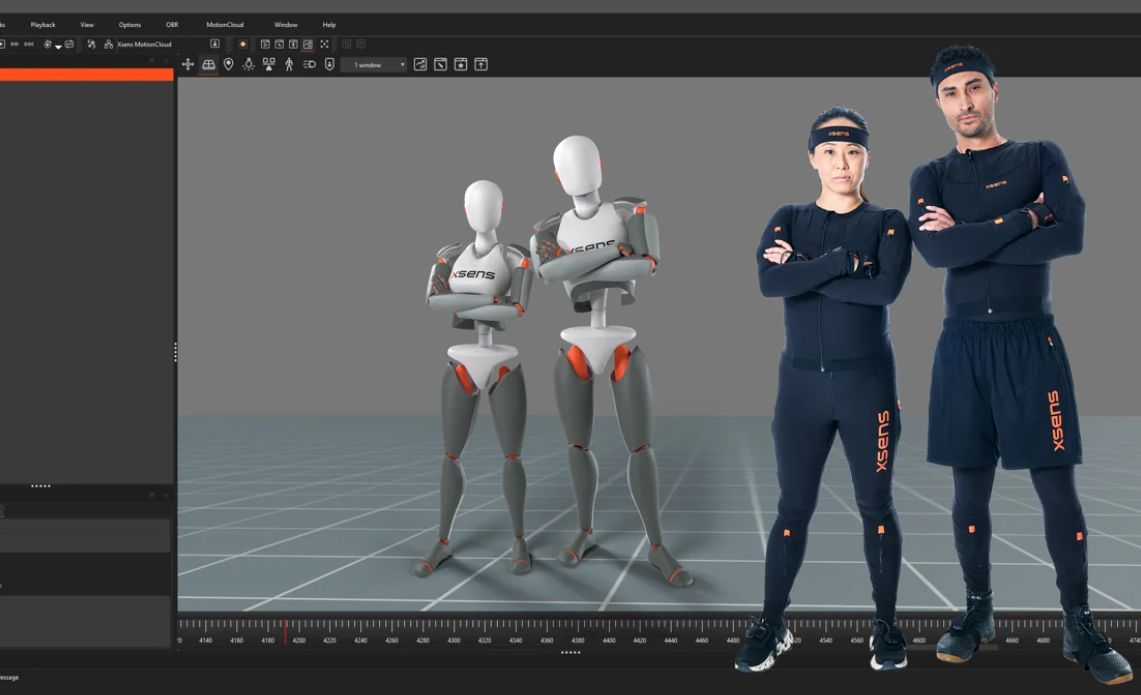Click the Xsens MotionCloud toolbar icon

pyautogui.click(x=108, y=44)
